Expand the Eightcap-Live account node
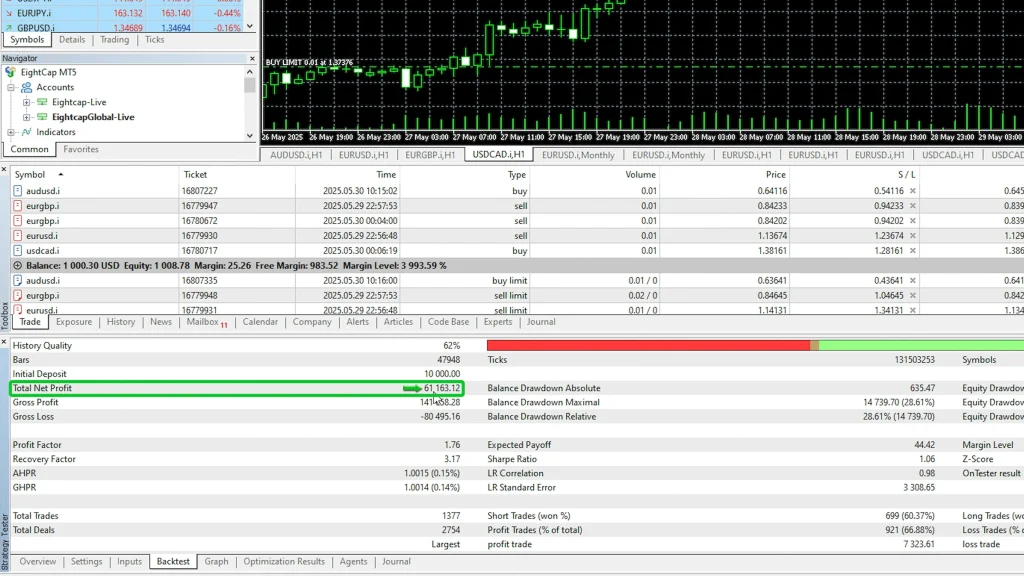The height and width of the screenshot is (576, 1024). 27,103
